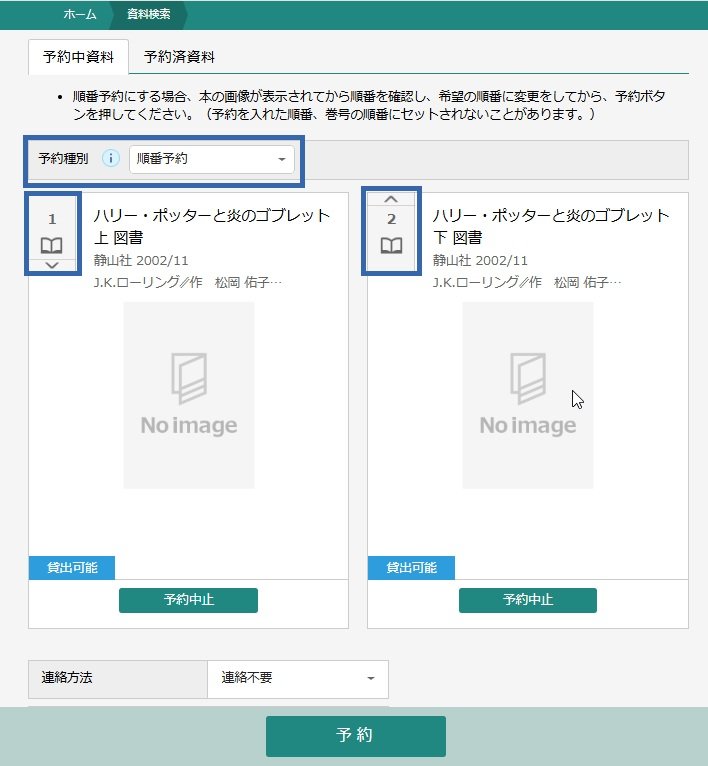Click the large 予約 button at the bottom
The width and height of the screenshot is (708, 766).
point(355,736)
